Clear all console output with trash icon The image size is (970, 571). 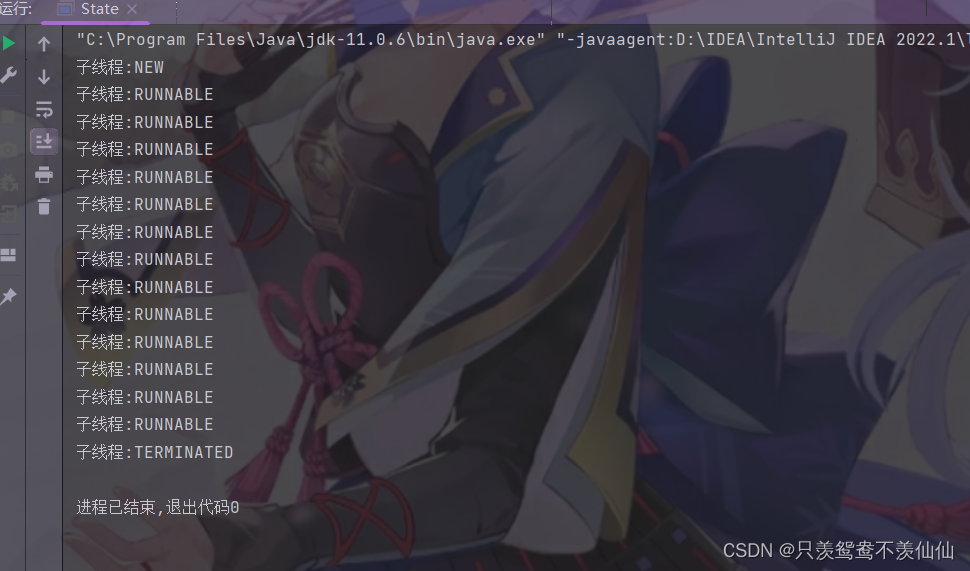(x=44, y=206)
